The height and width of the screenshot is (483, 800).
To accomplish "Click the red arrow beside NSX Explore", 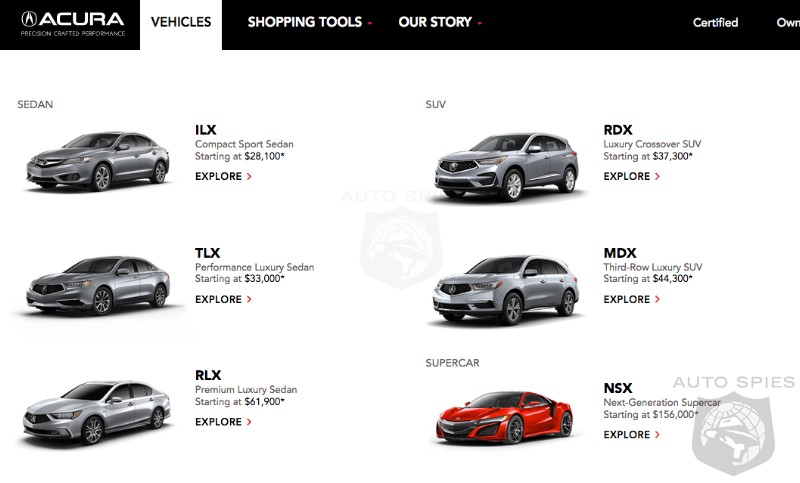I will tap(657, 435).
